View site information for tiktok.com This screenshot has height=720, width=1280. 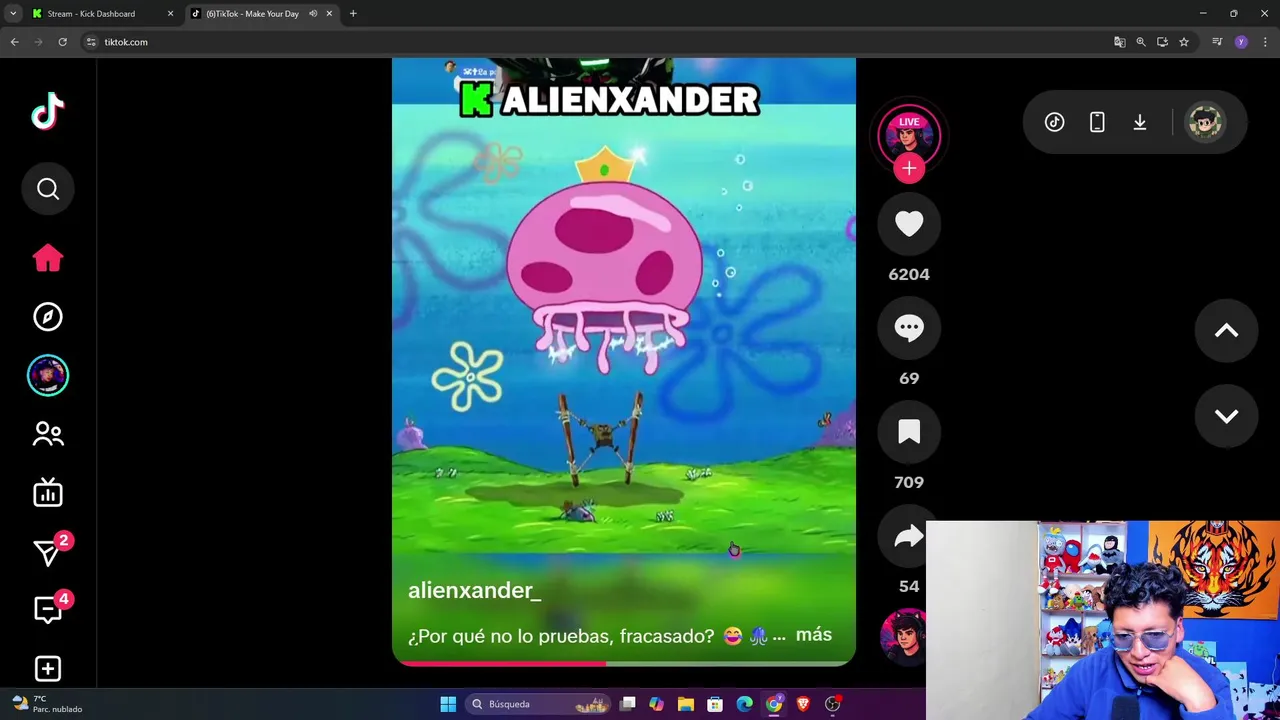click(91, 42)
